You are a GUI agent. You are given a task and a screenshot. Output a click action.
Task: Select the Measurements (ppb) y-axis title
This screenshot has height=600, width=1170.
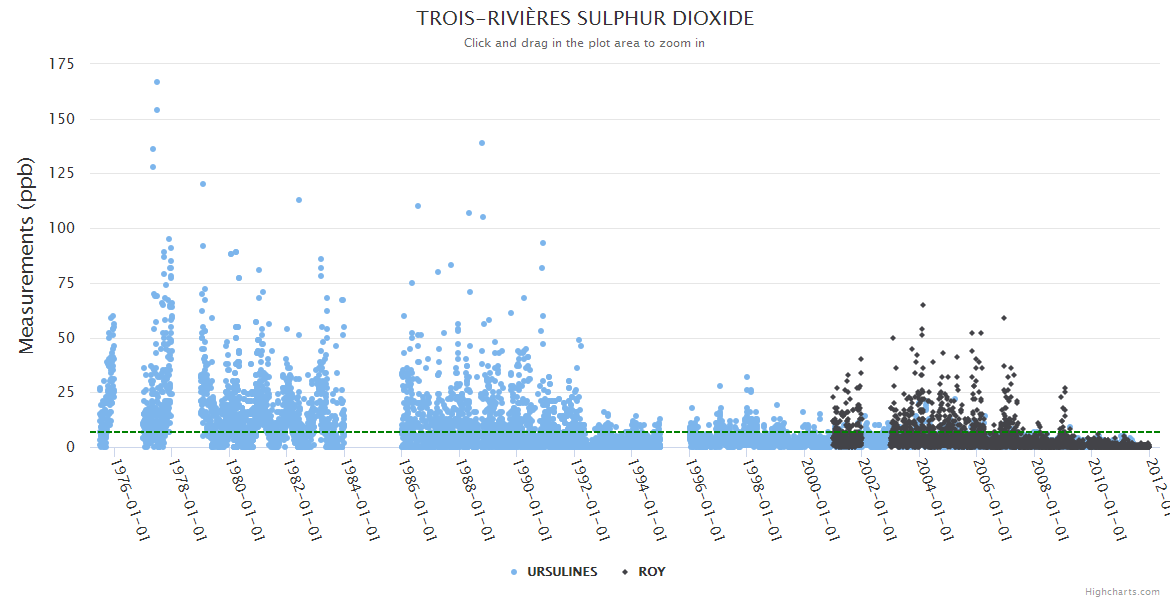pos(27,255)
